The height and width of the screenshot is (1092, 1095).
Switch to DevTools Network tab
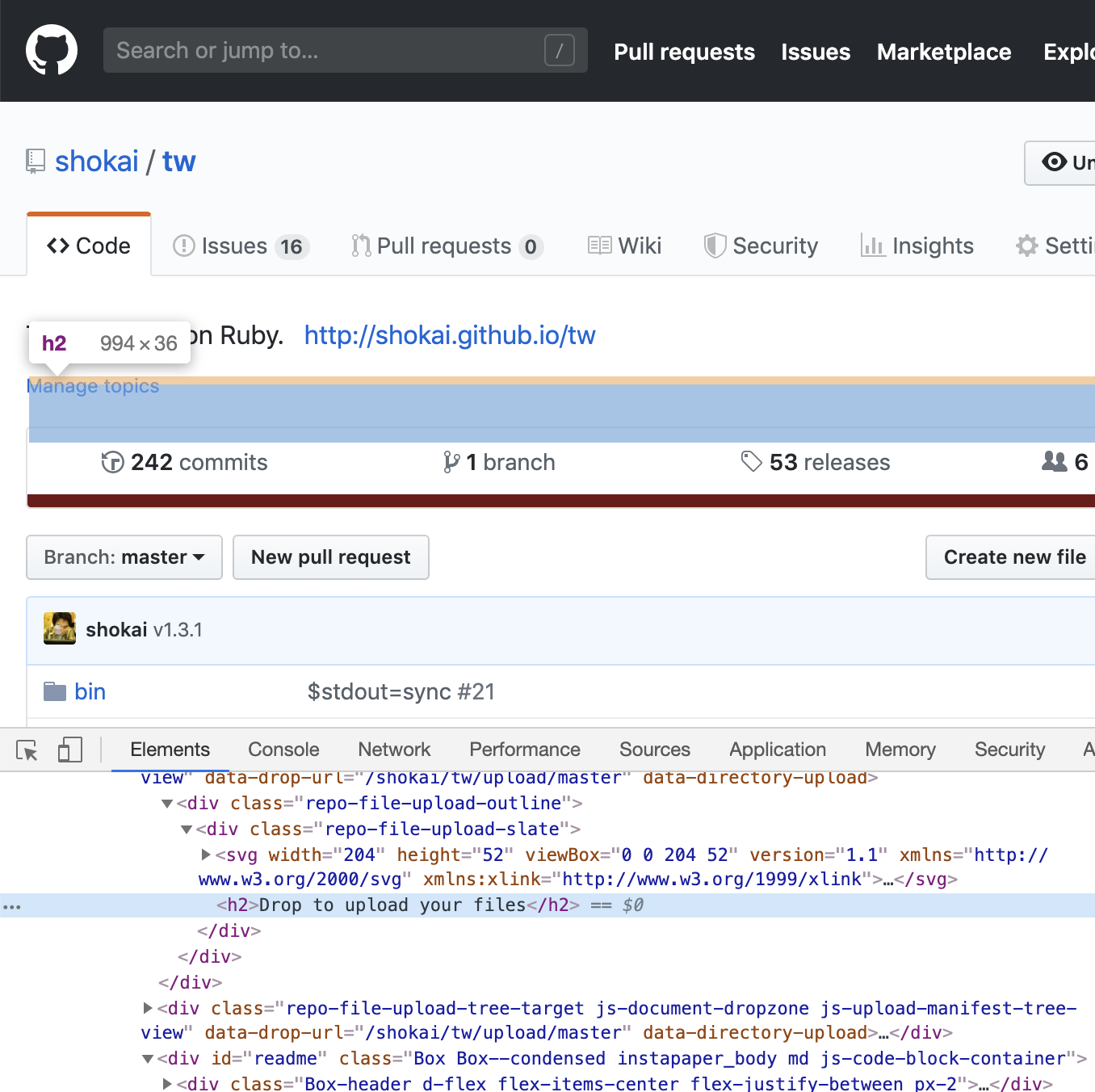394,750
